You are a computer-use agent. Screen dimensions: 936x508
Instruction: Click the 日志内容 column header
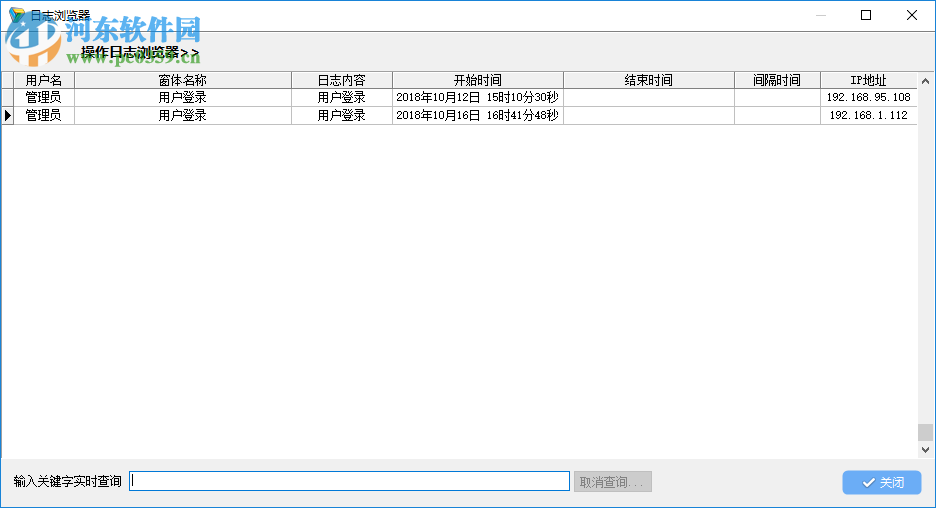click(x=341, y=80)
